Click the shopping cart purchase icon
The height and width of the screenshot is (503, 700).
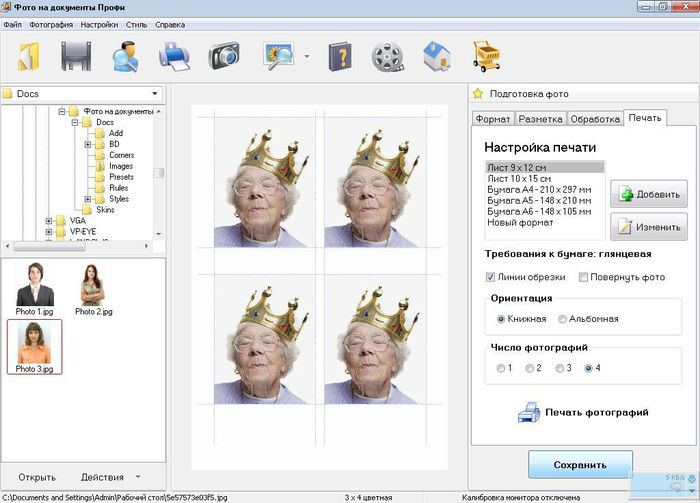pyautogui.click(x=486, y=56)
